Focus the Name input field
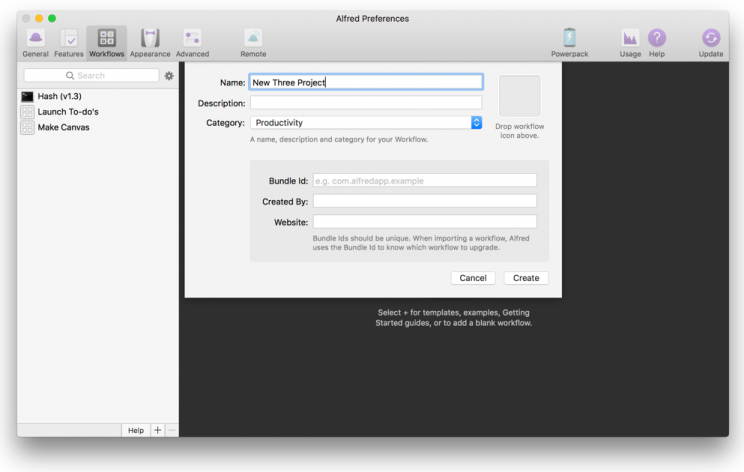Viewport: 744px width, 472px height. click(x=366, y=83)
